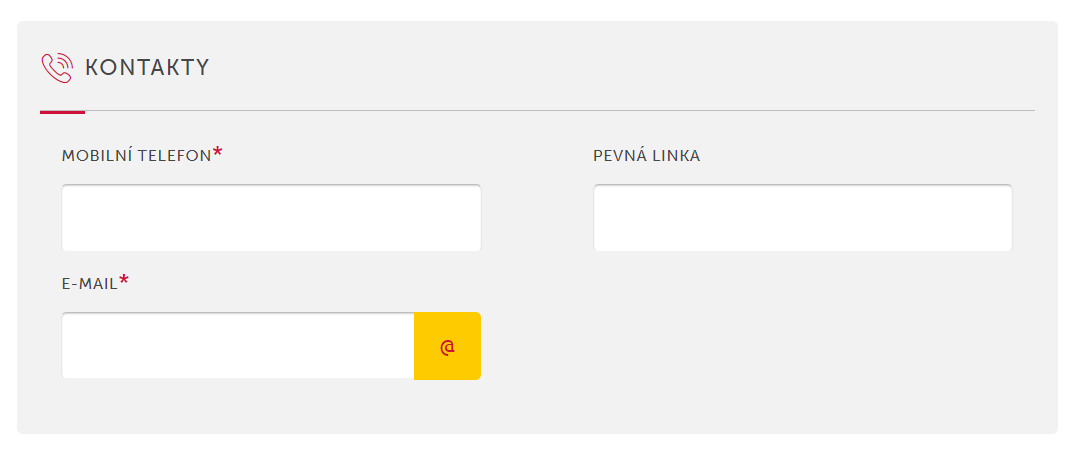Click the red asterisk after MOBILNÍ TELEFON
Viewport: 1071px width, 453px height.
(218, 152)
